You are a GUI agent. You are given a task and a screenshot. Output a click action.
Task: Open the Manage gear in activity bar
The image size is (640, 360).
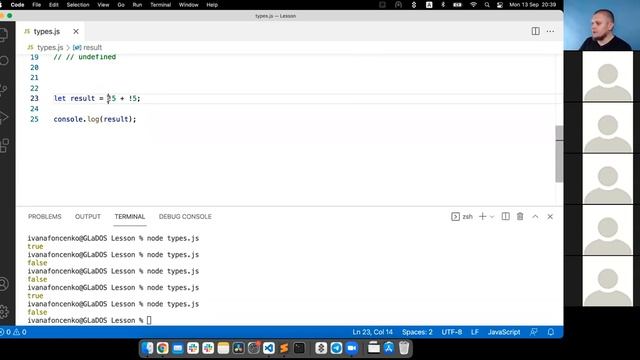pyautogui.click(x=4, y=311)
